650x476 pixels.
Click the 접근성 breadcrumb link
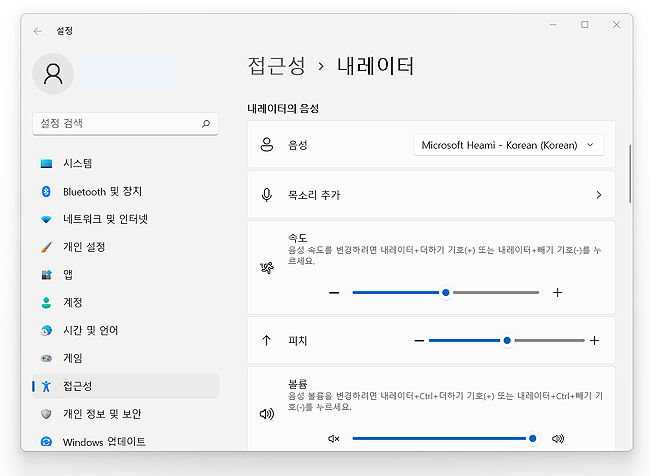[276, 66]
